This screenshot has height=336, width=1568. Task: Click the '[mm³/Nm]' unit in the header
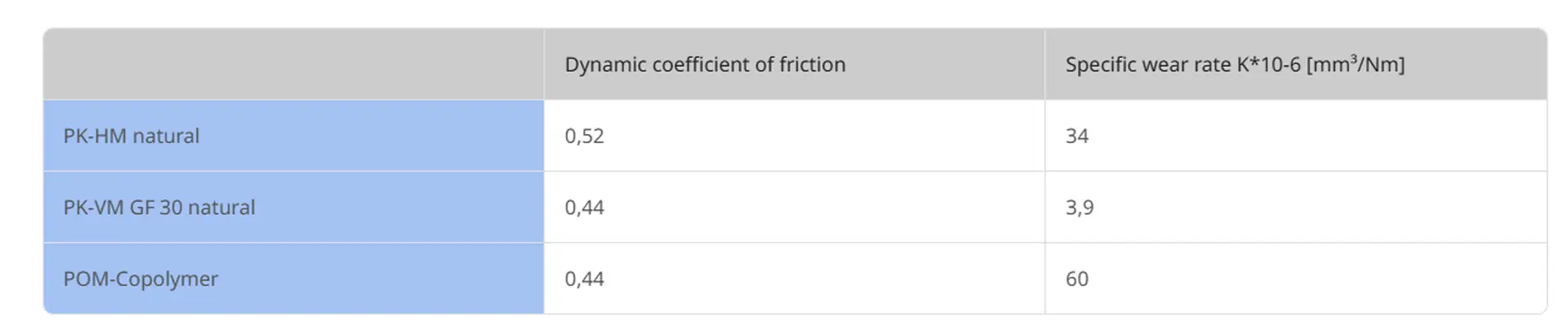tap(1356, 65)
